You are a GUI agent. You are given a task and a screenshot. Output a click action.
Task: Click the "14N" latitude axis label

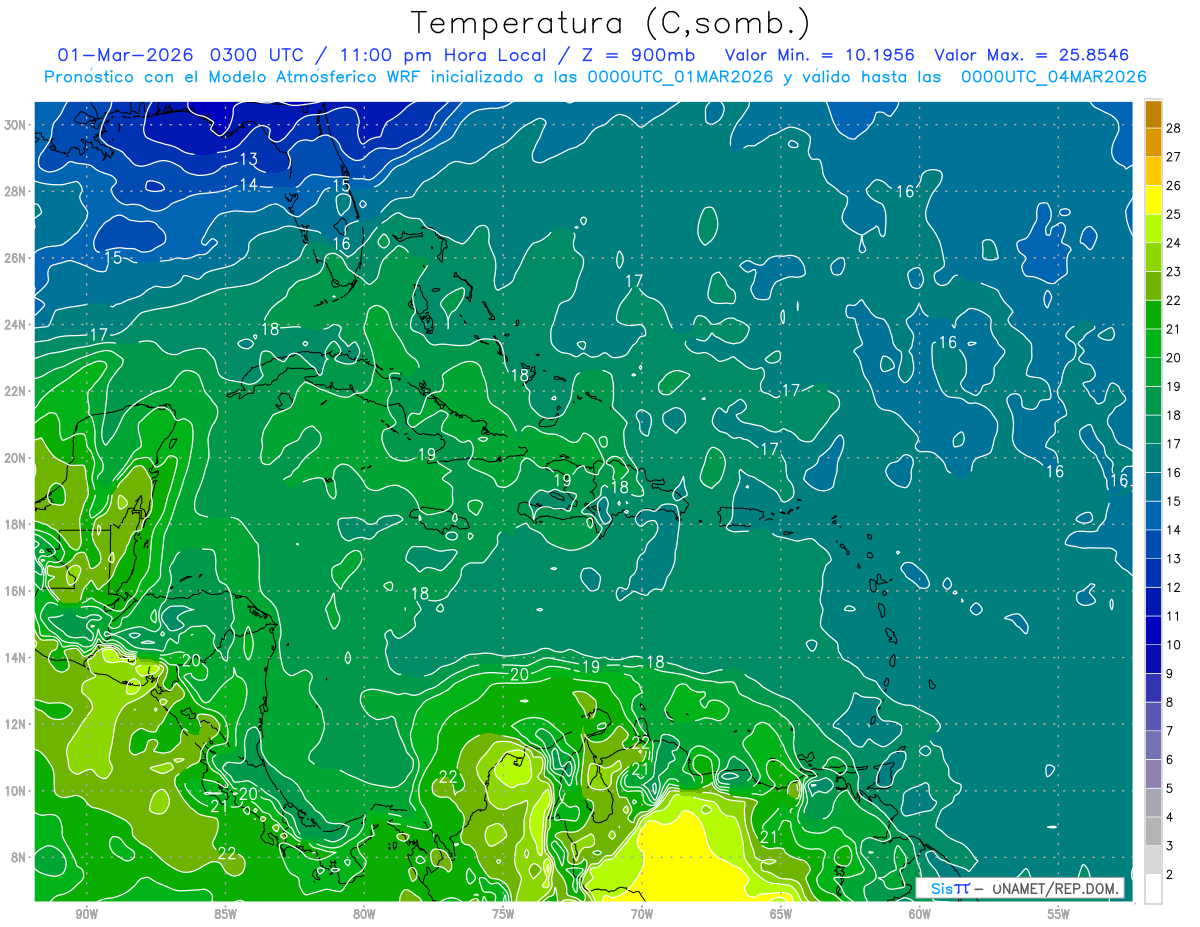(x=15, y=657)
